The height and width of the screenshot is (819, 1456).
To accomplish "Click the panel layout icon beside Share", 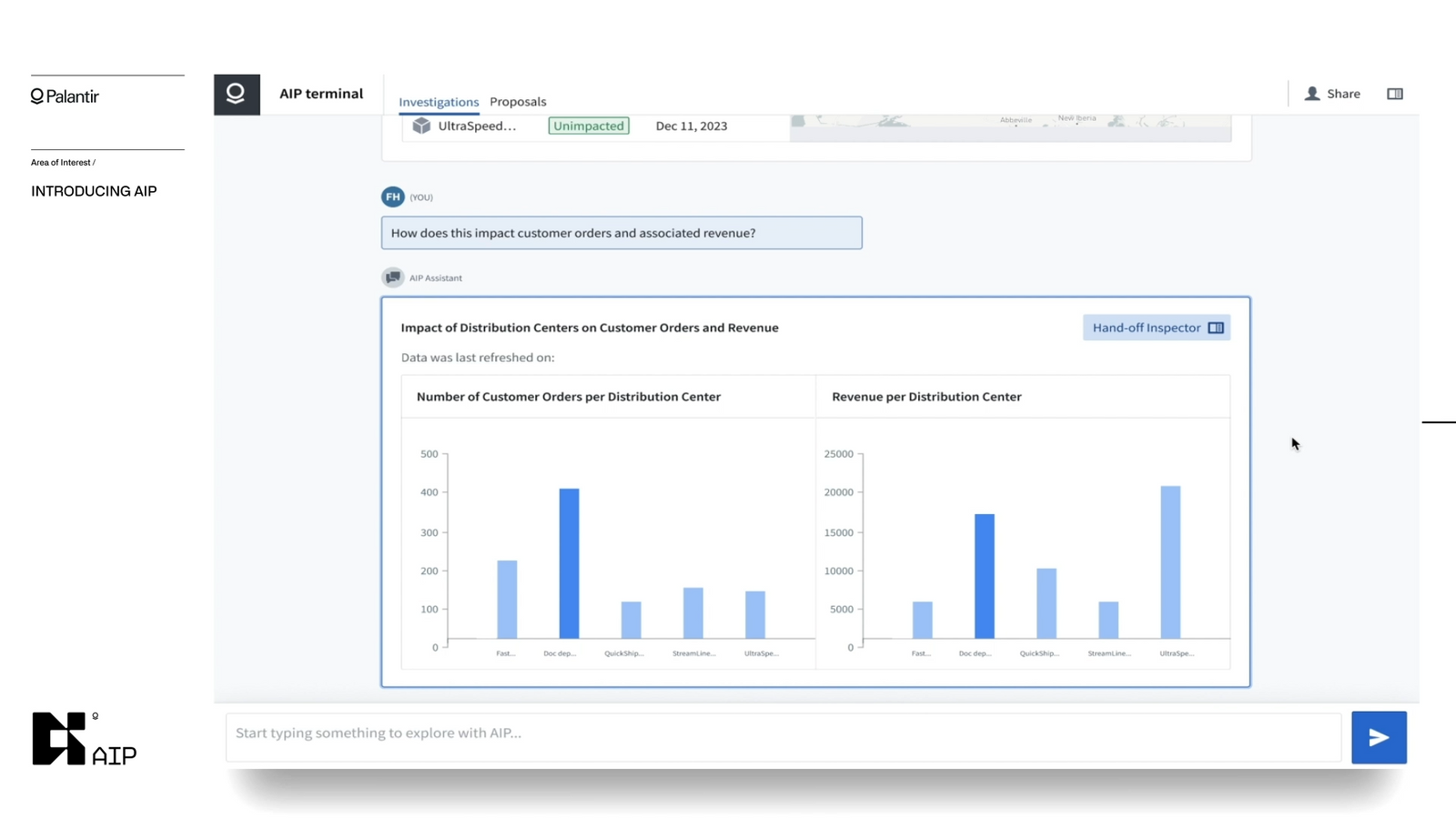I will tap(1394, 93).
